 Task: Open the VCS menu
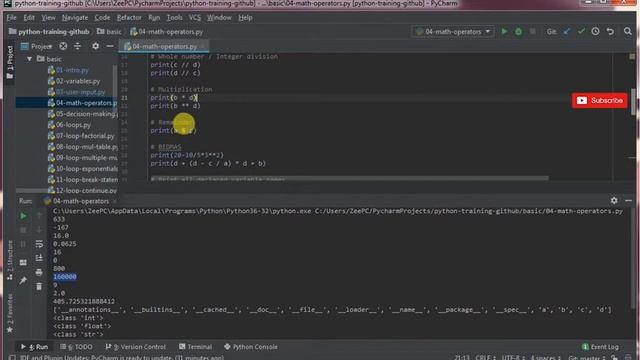pyautogui.click(x=195, y=18)
